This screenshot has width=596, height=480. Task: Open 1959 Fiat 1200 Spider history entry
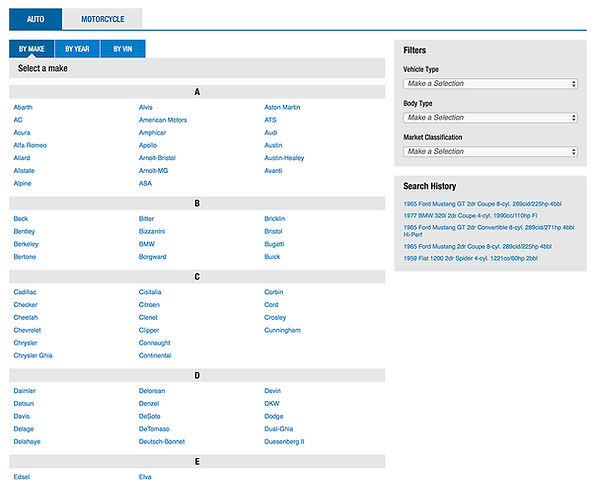[x=471, y=258]
